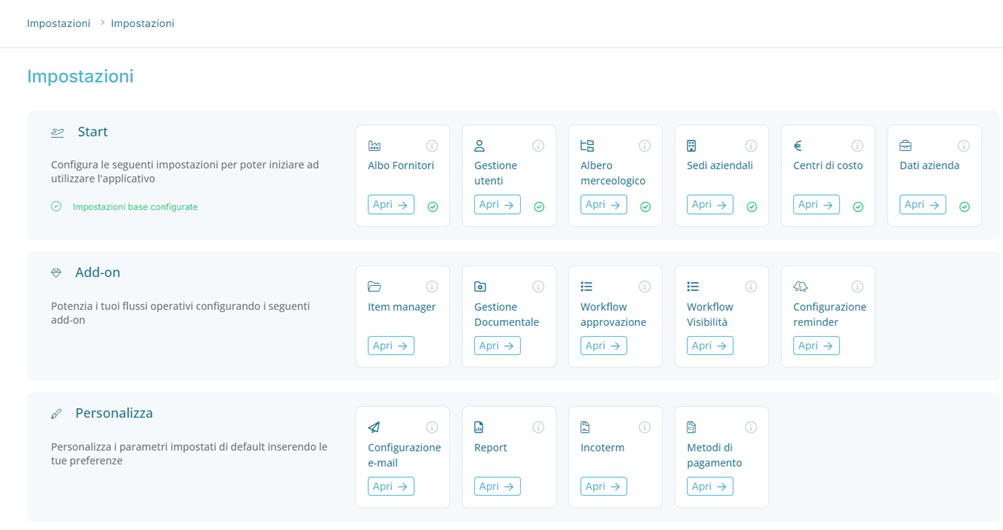Click the Albo Fornitori factory icon
The height and width of the screenshot is (530, 1003).
(374, 146)
